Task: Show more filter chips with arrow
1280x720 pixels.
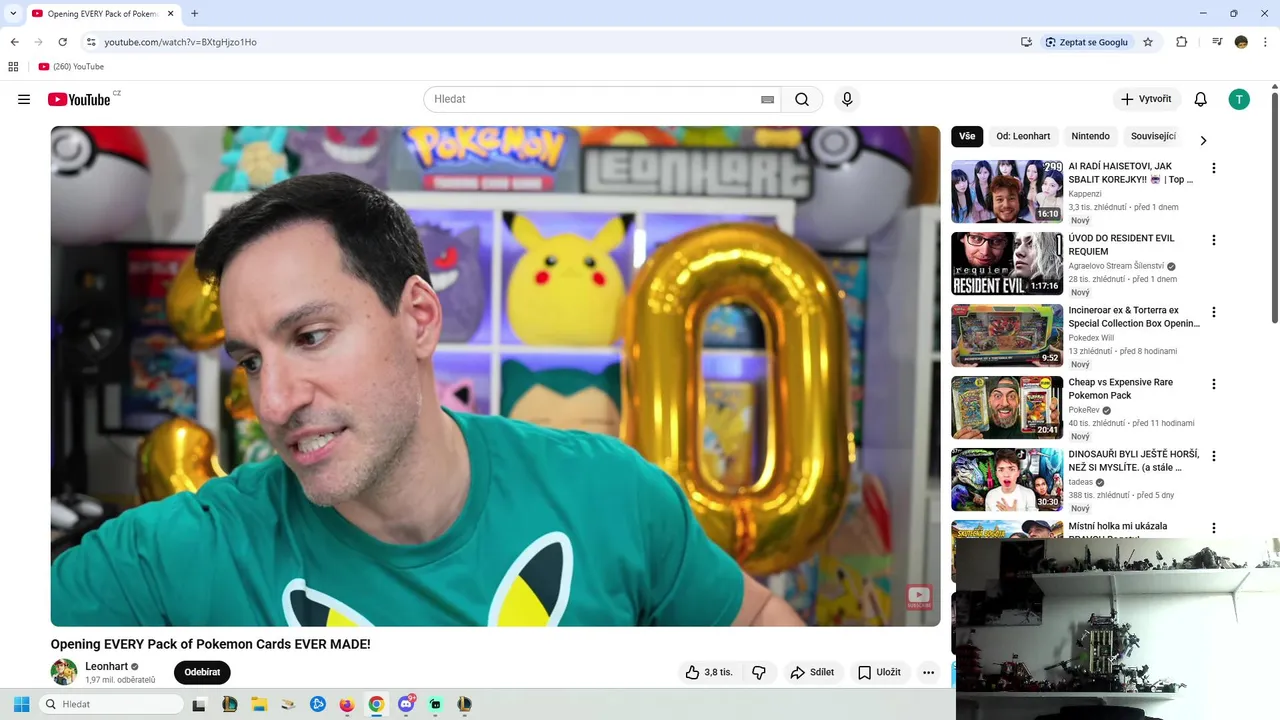Action: pyautogui.click(x=1203, y=141)
